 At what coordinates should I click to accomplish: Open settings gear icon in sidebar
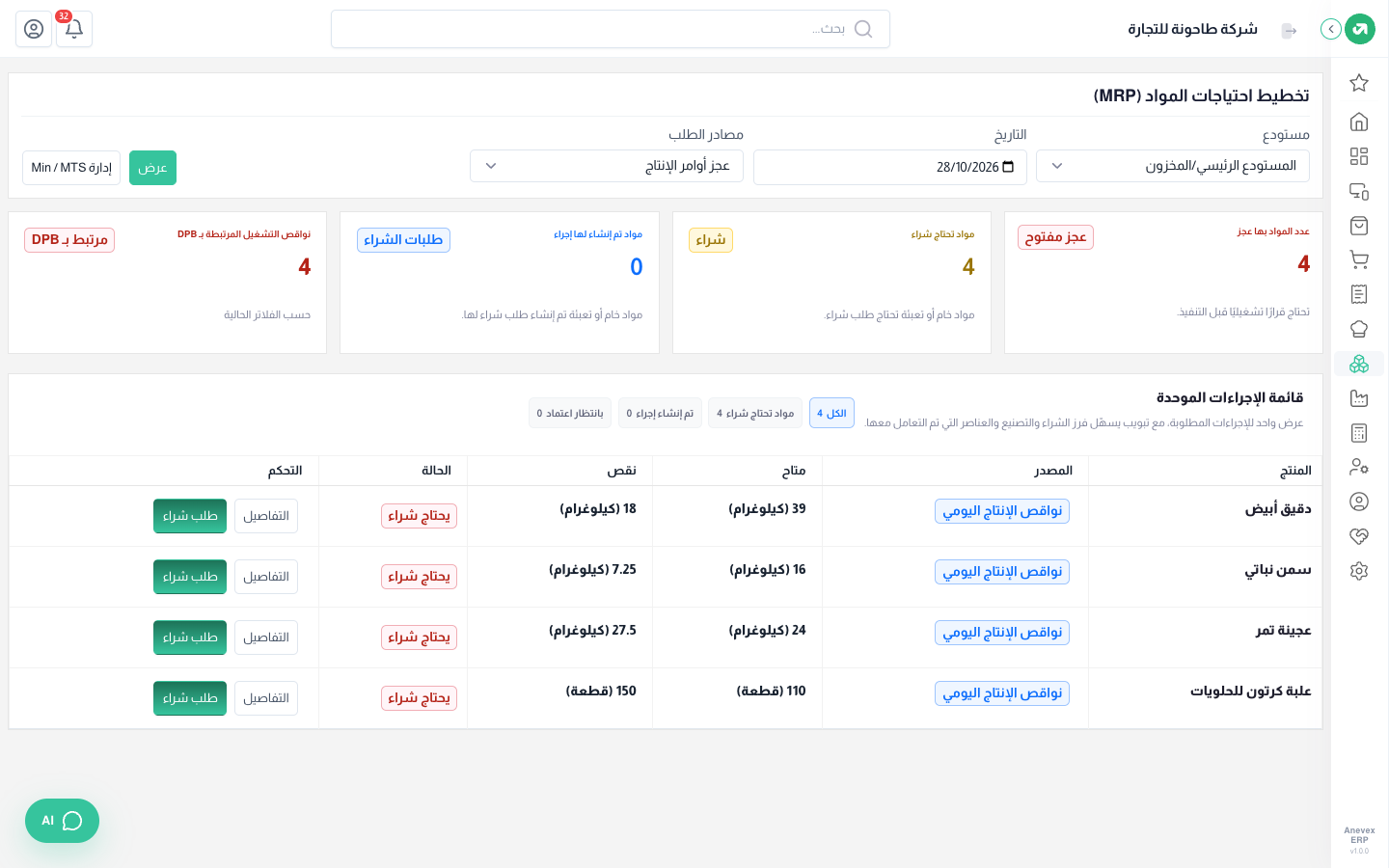(1359, 571)
